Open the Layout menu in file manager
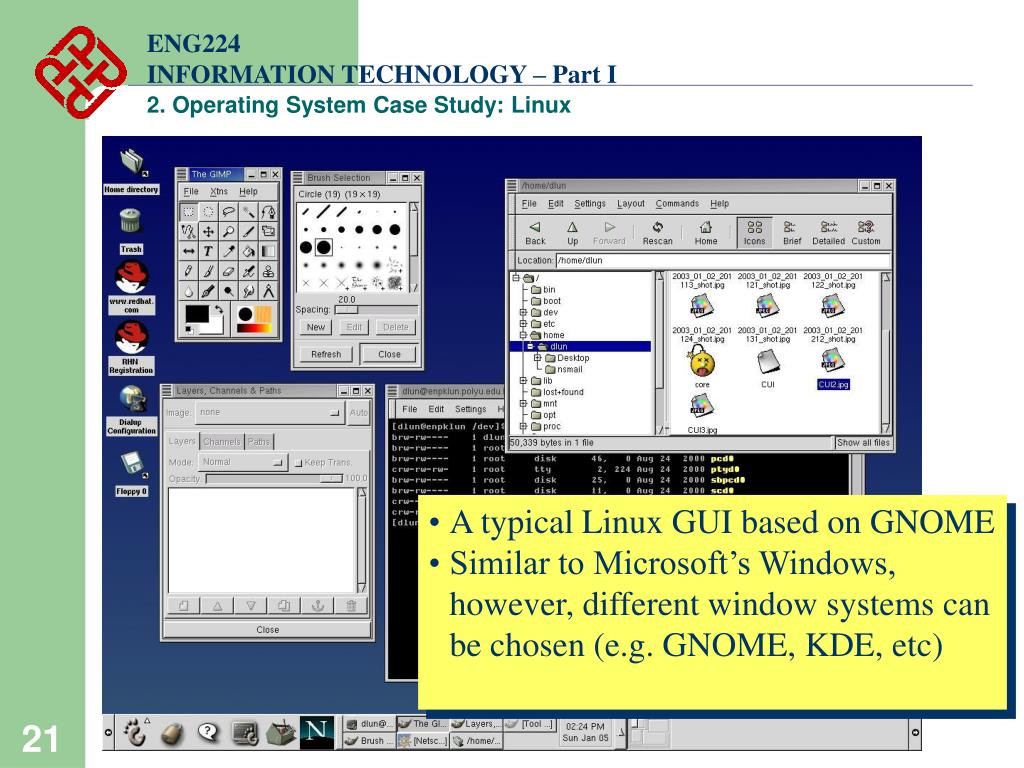Image resolution: width=1024 pixels, height=768 pixels. (x=631, y=204)
